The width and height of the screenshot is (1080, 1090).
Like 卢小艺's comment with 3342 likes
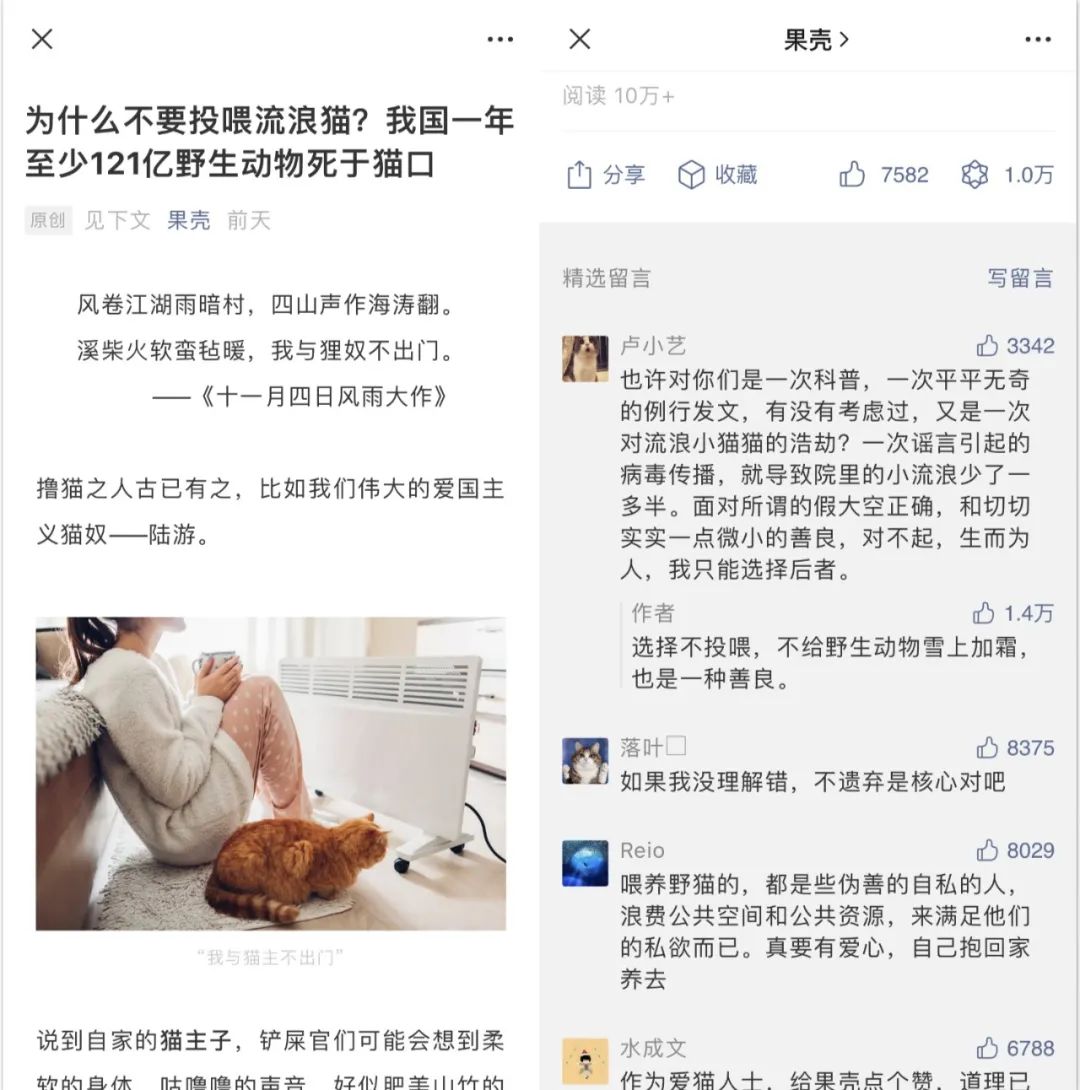(x=987, y=345)
